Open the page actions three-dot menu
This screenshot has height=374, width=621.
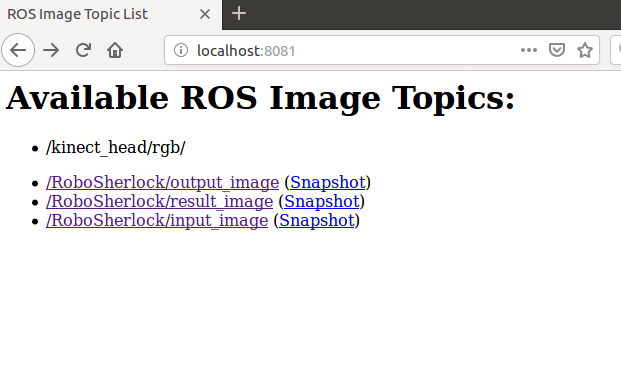pyautogui.click(x=529, y=50)
